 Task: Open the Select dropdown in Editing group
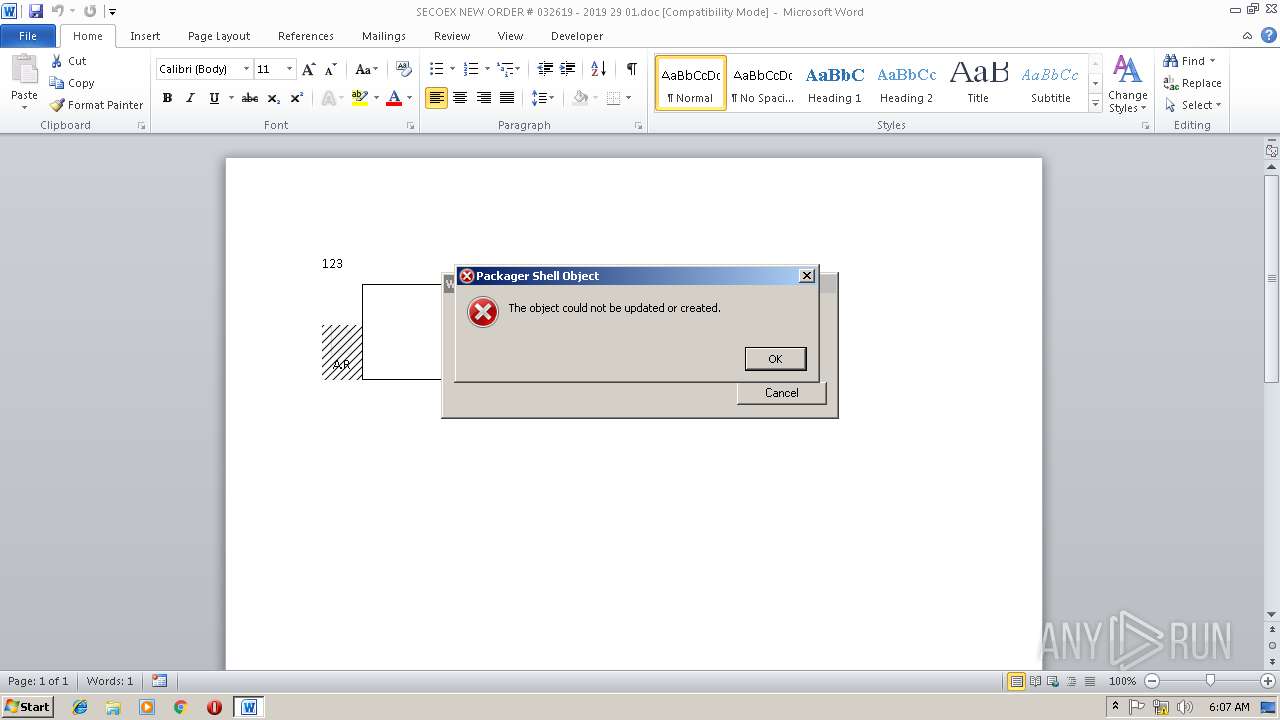1193,105
